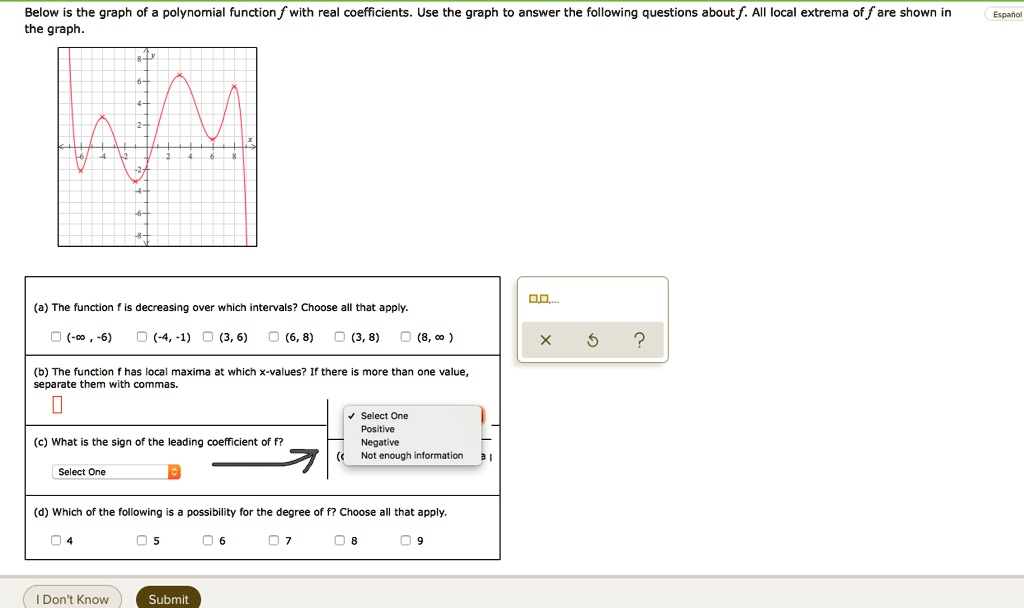1024x608 pixels.
Task: Mark degree 7 as a possibility
Action: pyautogui.click(x=273, y=540)
